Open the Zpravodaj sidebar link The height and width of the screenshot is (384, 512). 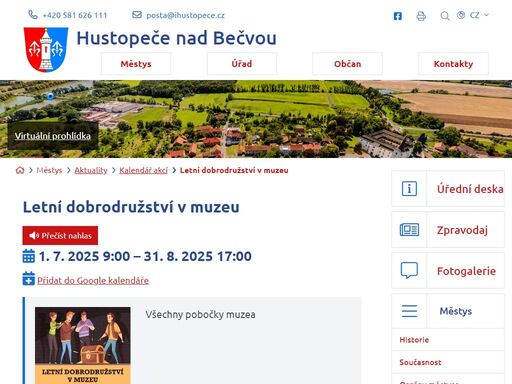(x=462, y=230)
